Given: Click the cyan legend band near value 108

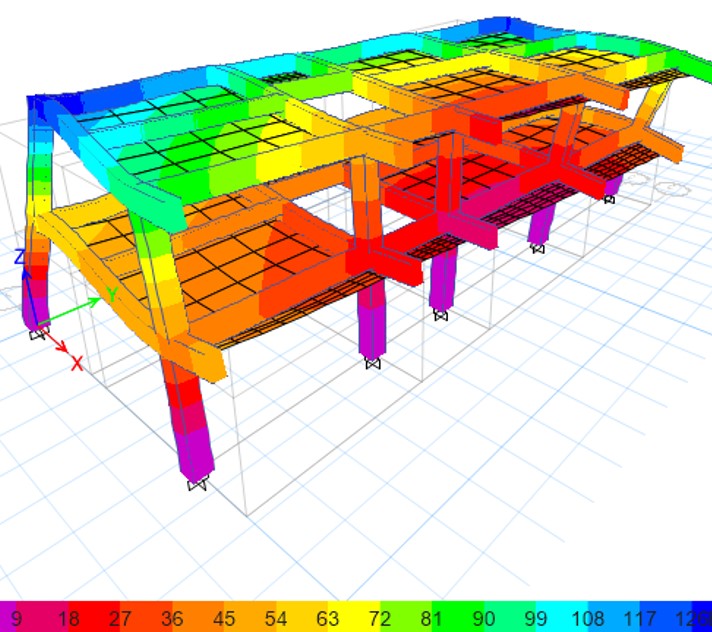Looking at the screenshot, I should click(x=590, y=618).
